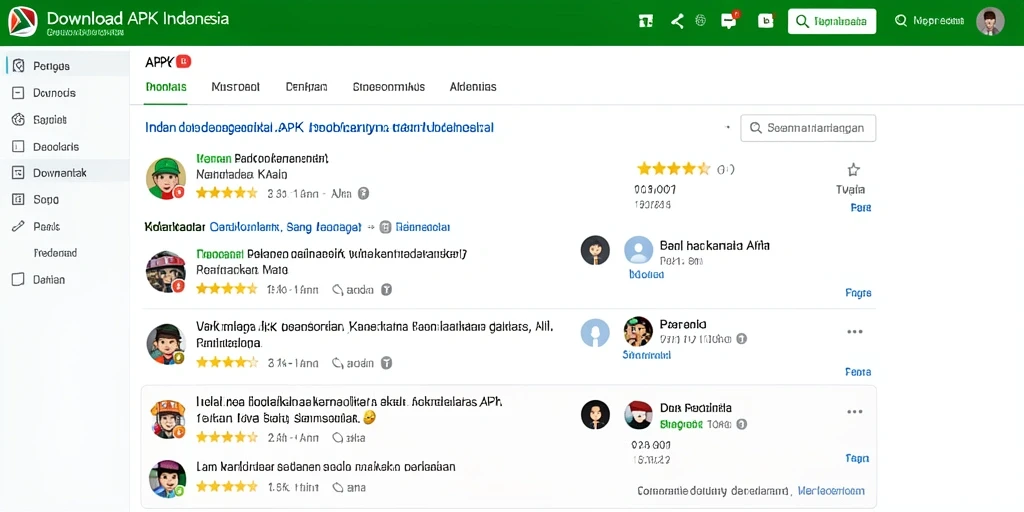Switch to the 'Sinesonmikus' tab
Viewport: 1024px width, 512px height.
389,87
